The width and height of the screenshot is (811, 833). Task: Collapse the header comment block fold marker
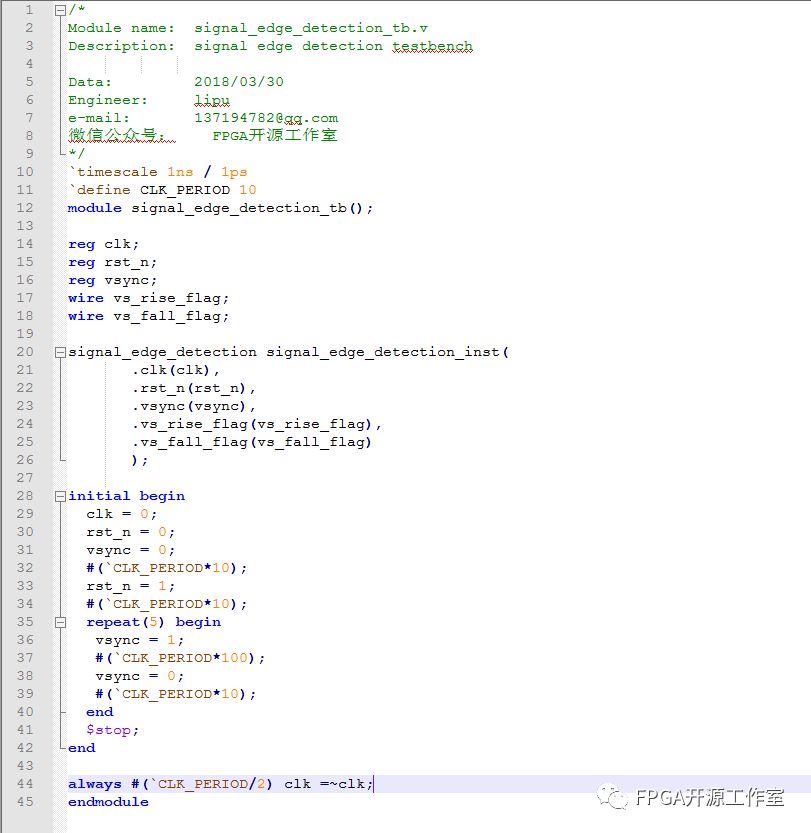coord(61,10)
